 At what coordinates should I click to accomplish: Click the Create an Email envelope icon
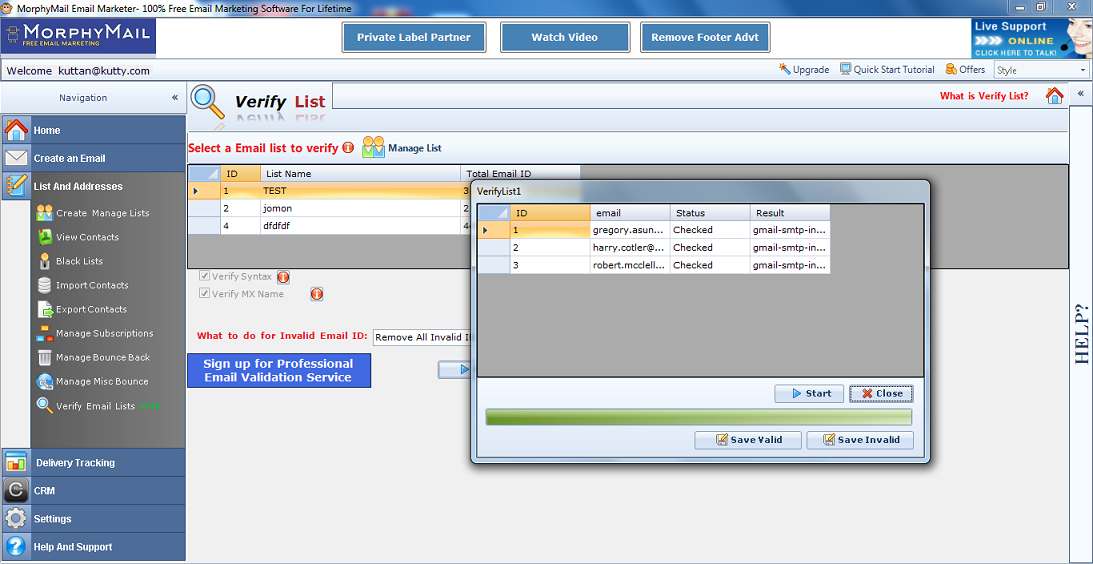coord(16,158)
